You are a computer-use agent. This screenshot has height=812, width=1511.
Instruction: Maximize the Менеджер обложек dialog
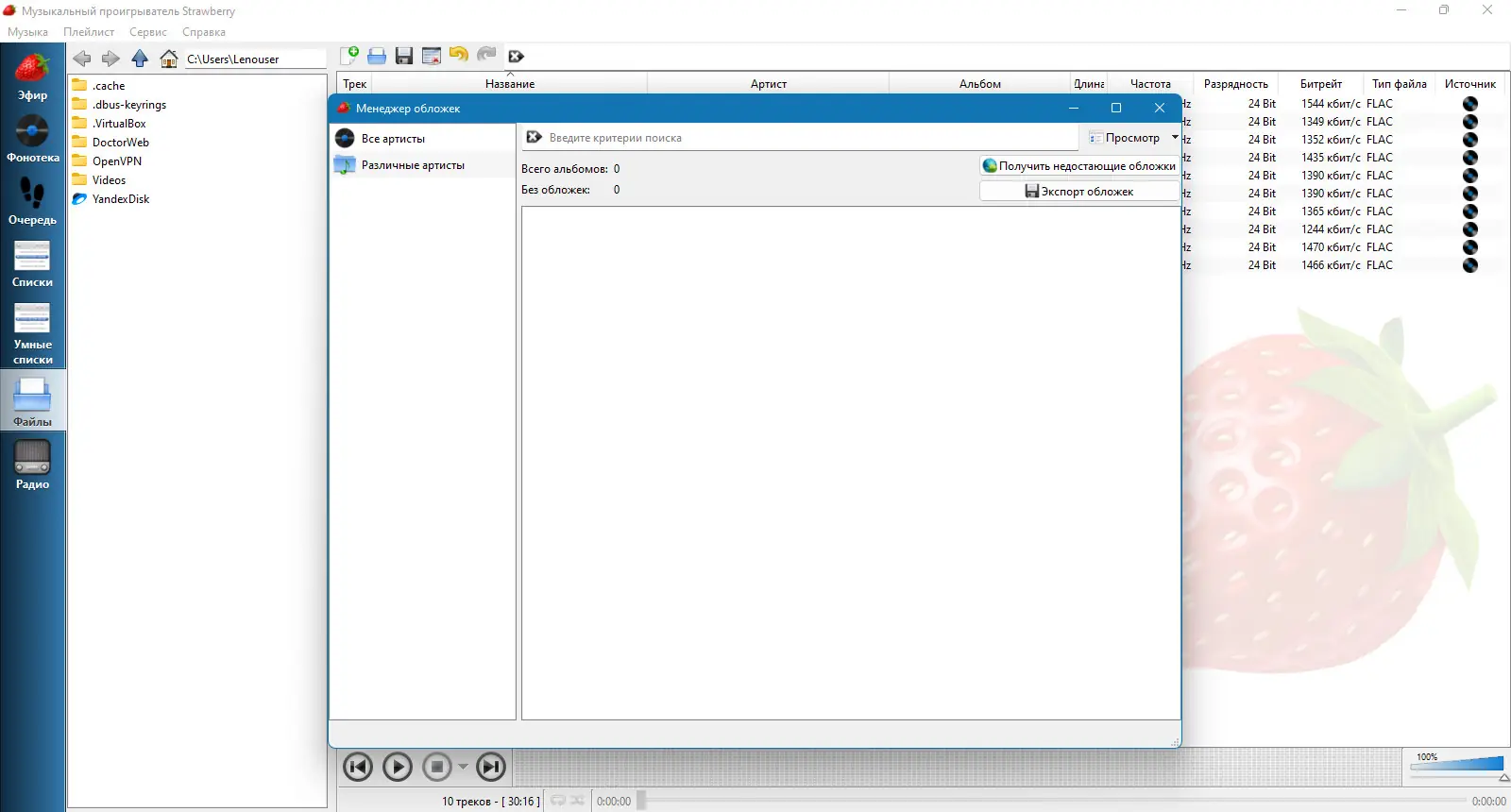1116,109
